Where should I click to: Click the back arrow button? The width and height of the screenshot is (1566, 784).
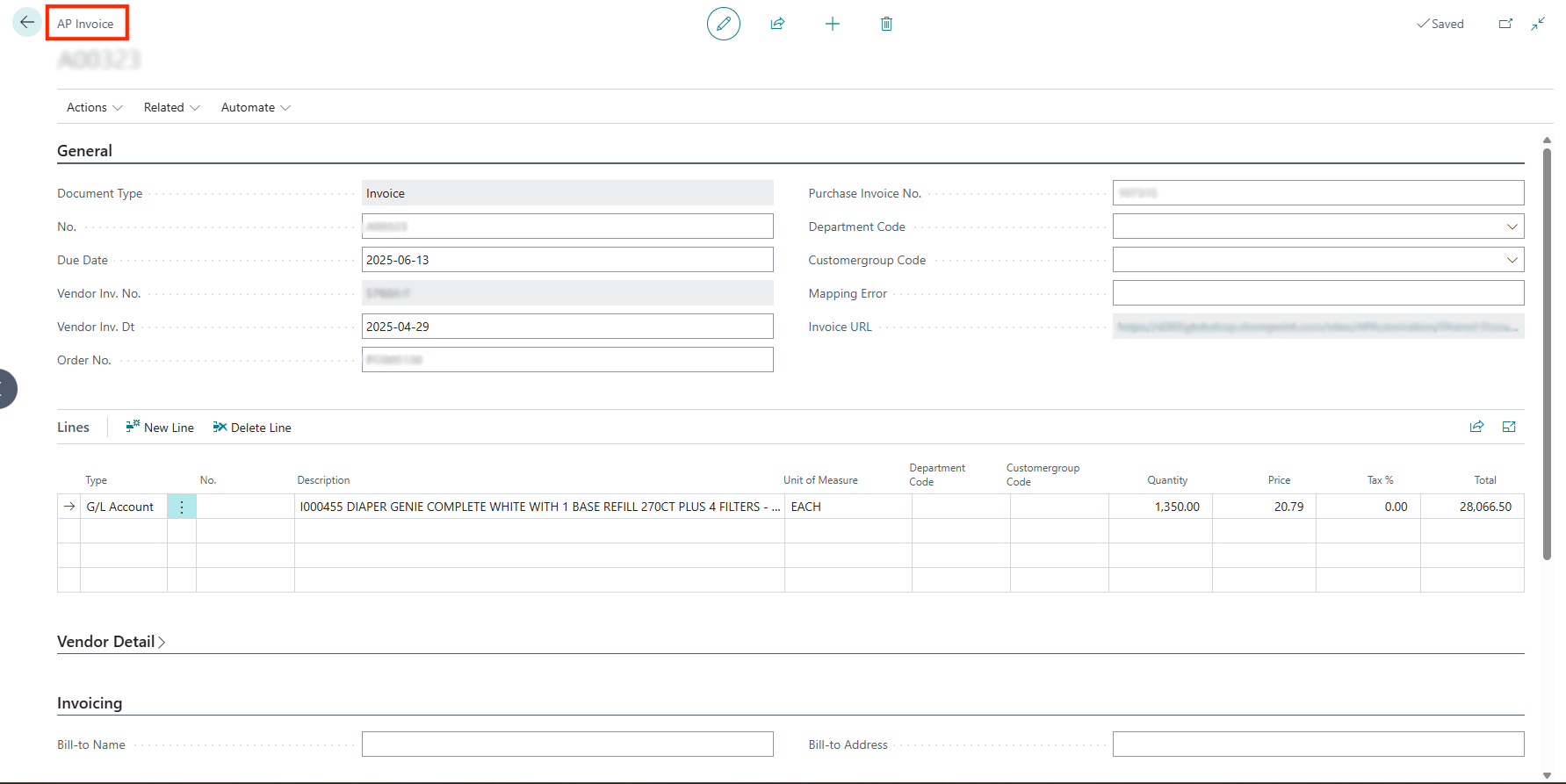(27, 23)
